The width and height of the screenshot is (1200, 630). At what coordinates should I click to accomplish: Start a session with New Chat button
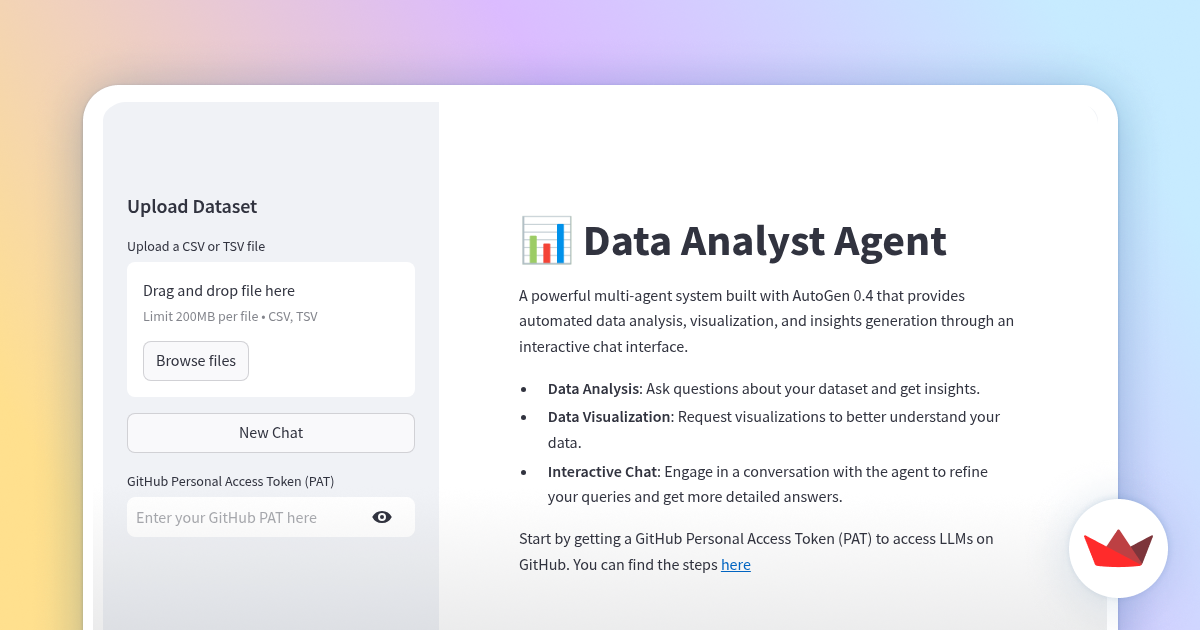pos(271,433)
